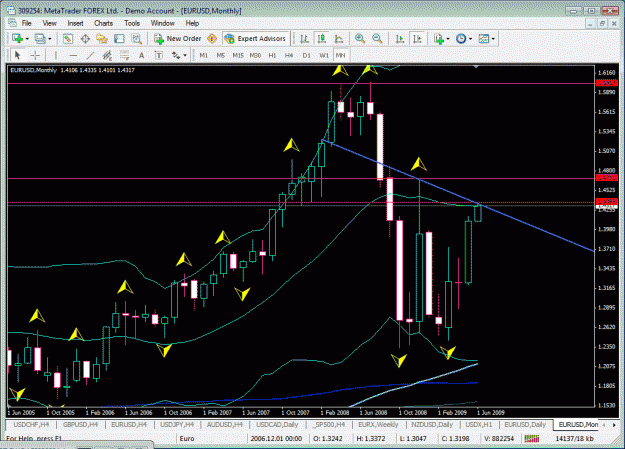Open the Window menu

point(163,23)
